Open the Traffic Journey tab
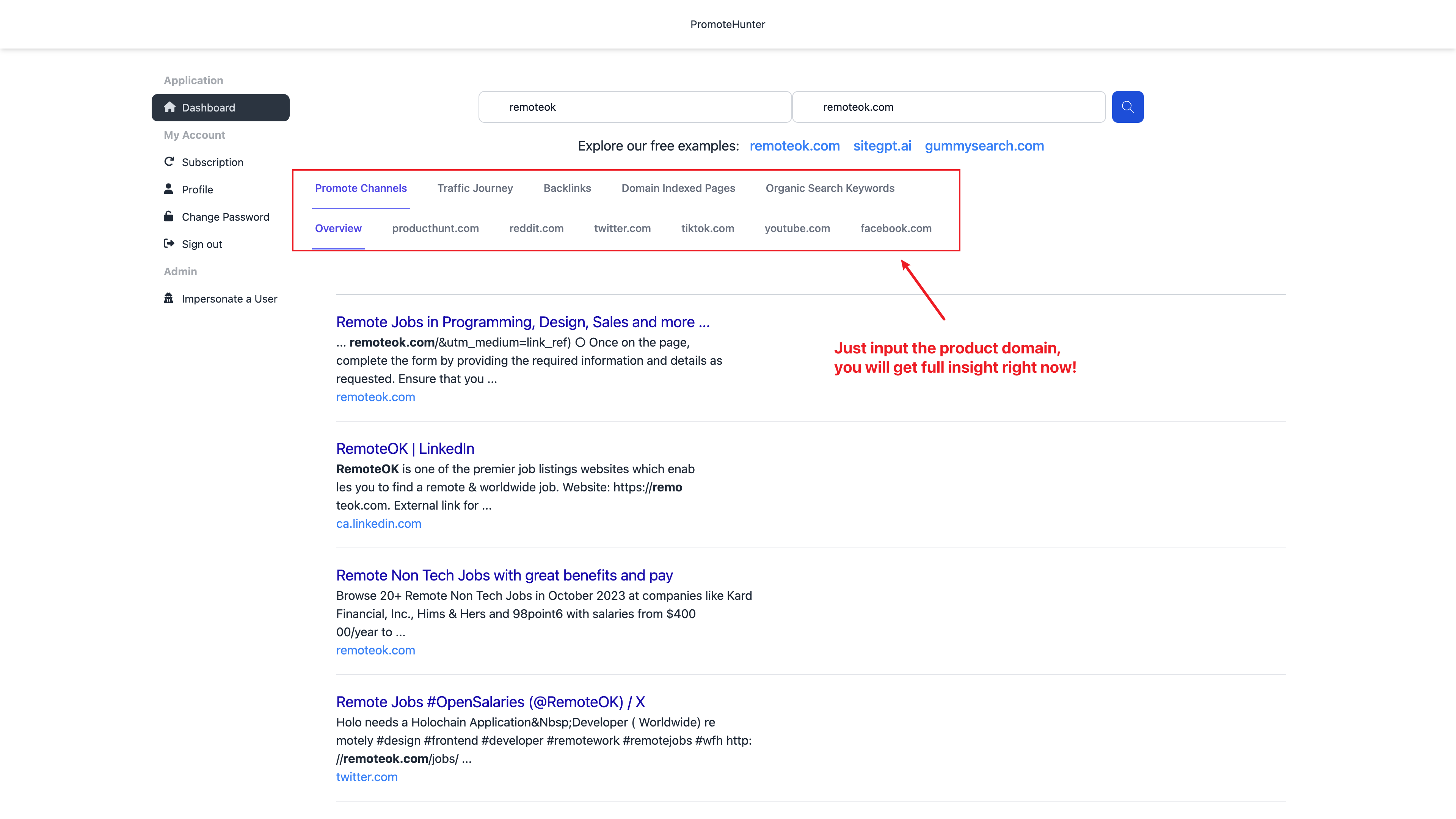Viewport: 1456px width, 819px height. [x=475, y=188]
